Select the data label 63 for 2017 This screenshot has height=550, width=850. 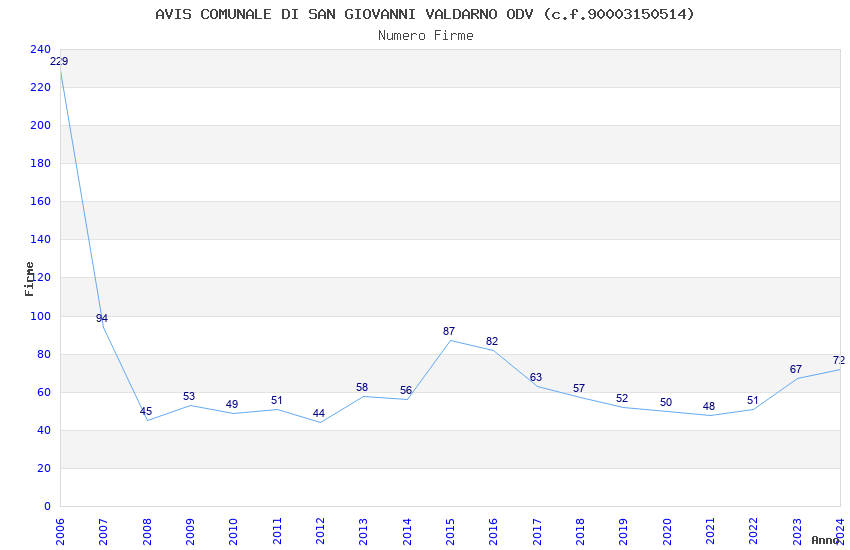point(536,377)
